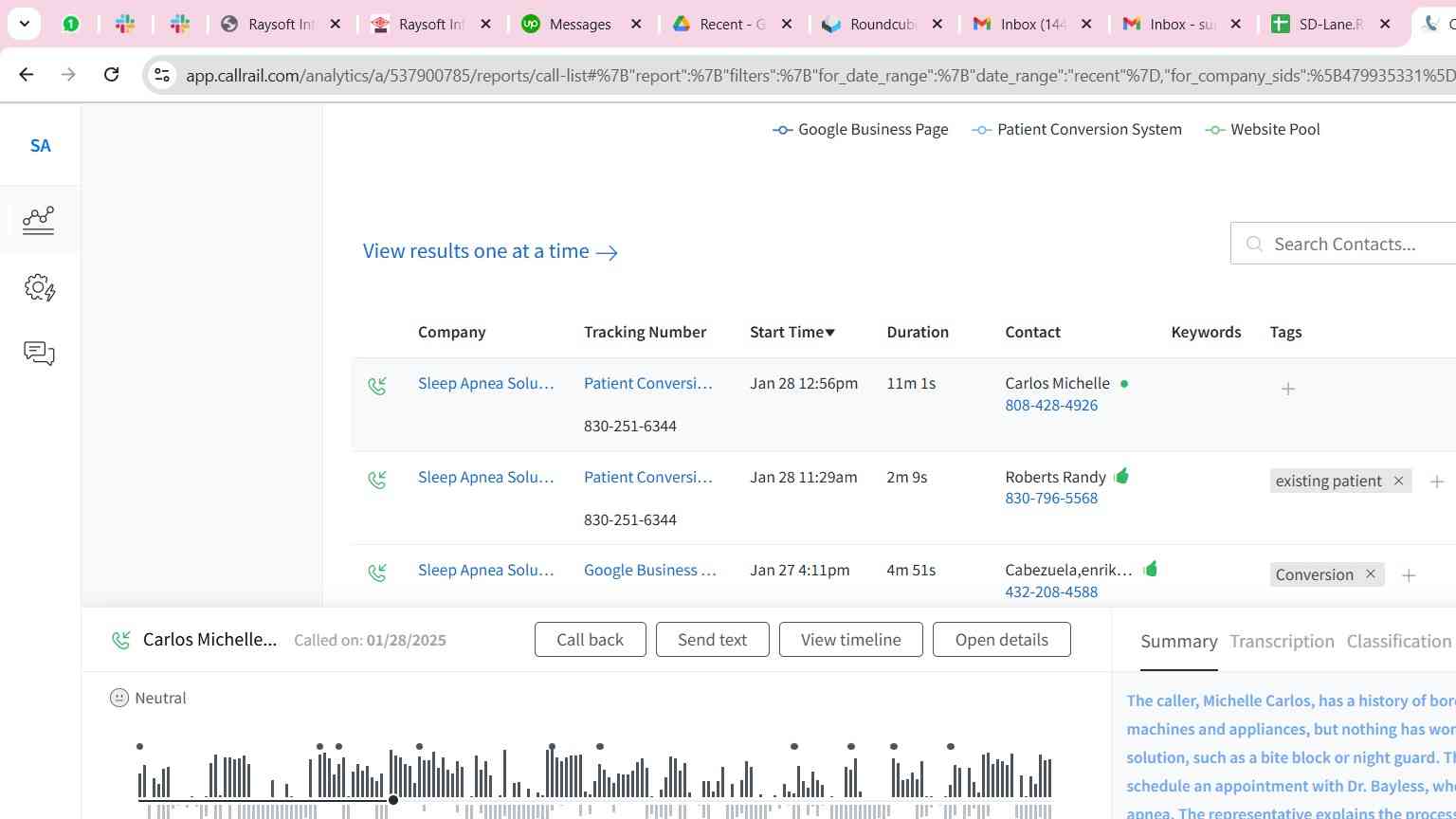
Task: Switch to the Inbox (144 Gmail tab
Action: [1032, 24]
